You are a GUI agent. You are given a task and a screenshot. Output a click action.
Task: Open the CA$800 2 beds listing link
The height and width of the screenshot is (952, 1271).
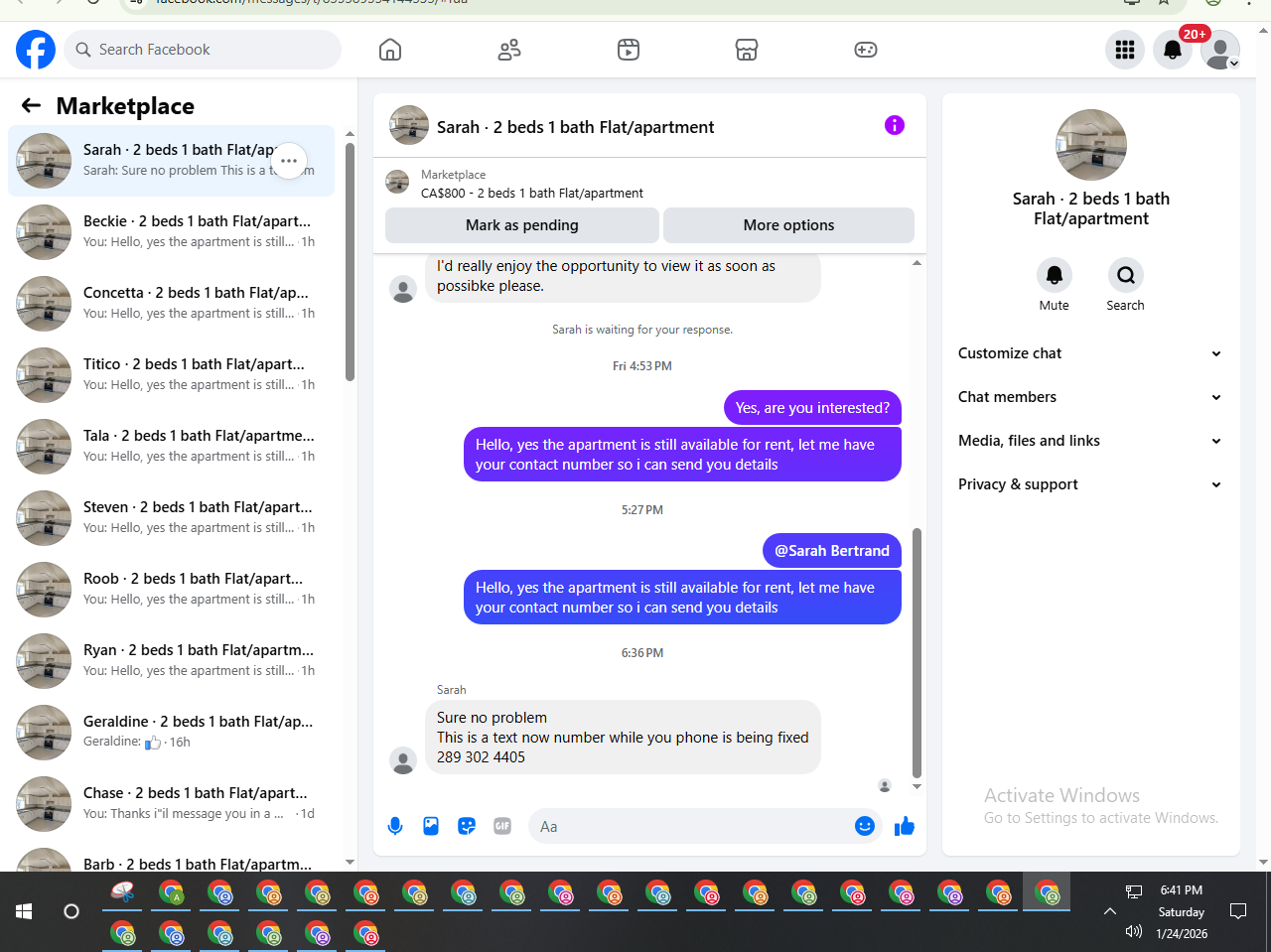click(x=531, y=194)
